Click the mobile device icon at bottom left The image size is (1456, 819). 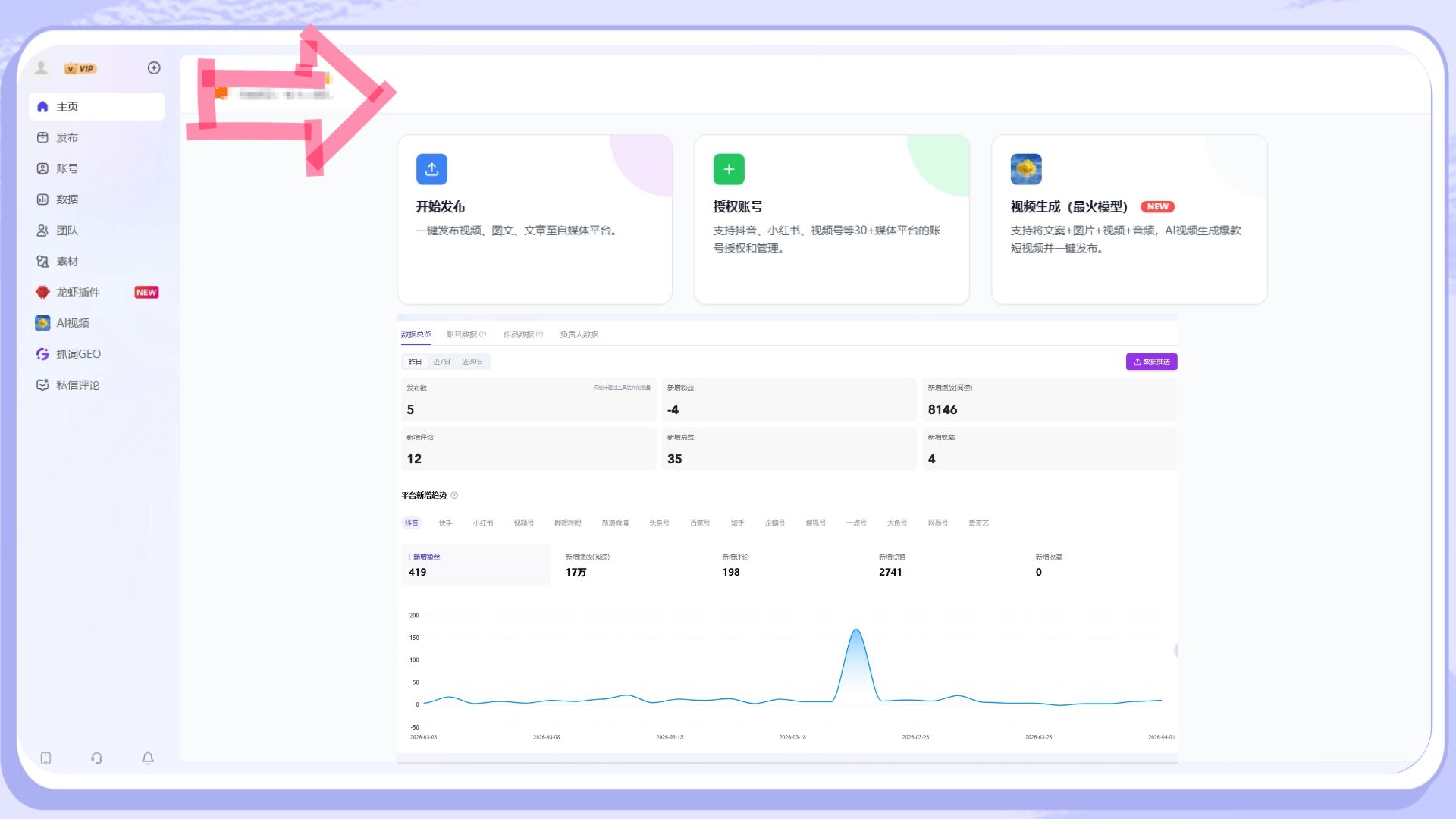point(45,758)
